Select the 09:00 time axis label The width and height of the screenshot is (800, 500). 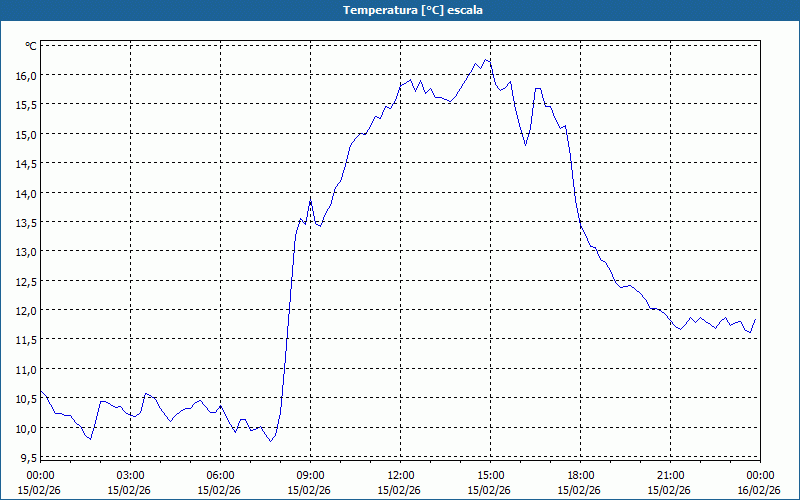310,475
